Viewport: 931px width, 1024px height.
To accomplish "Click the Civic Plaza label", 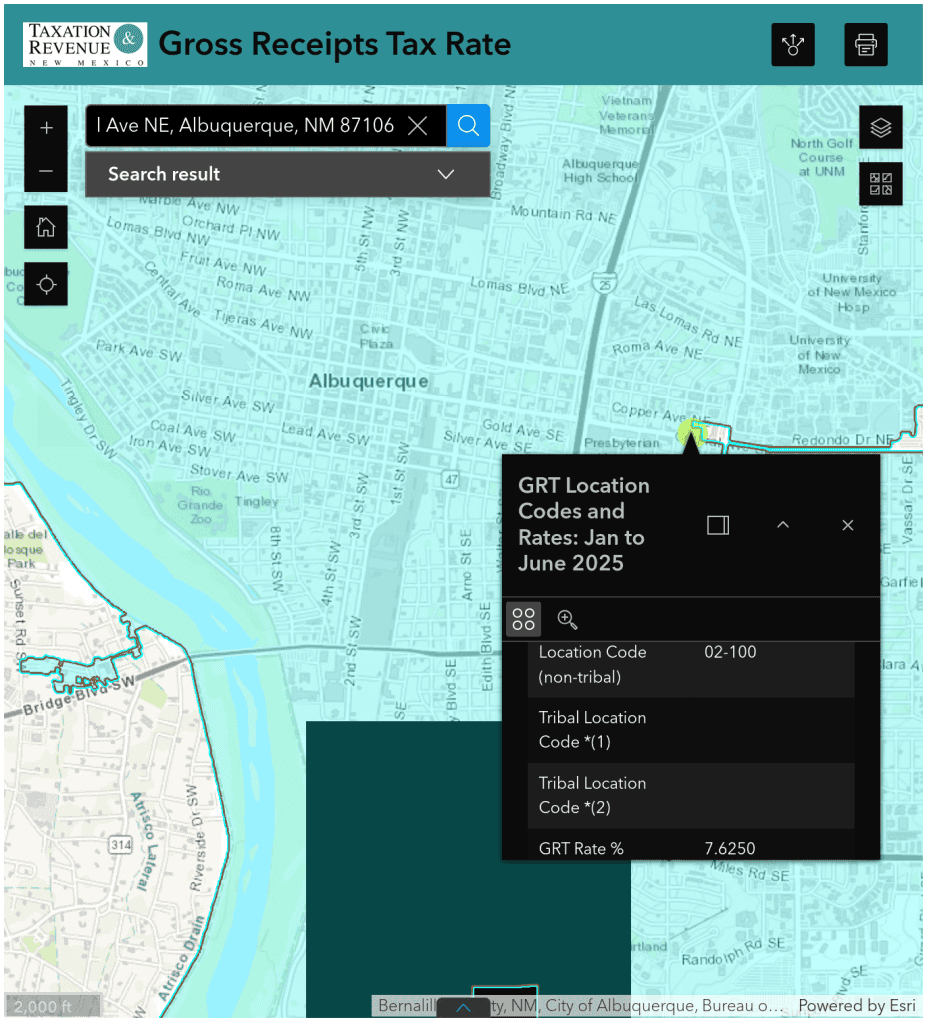I will click(x=378, y=338).
